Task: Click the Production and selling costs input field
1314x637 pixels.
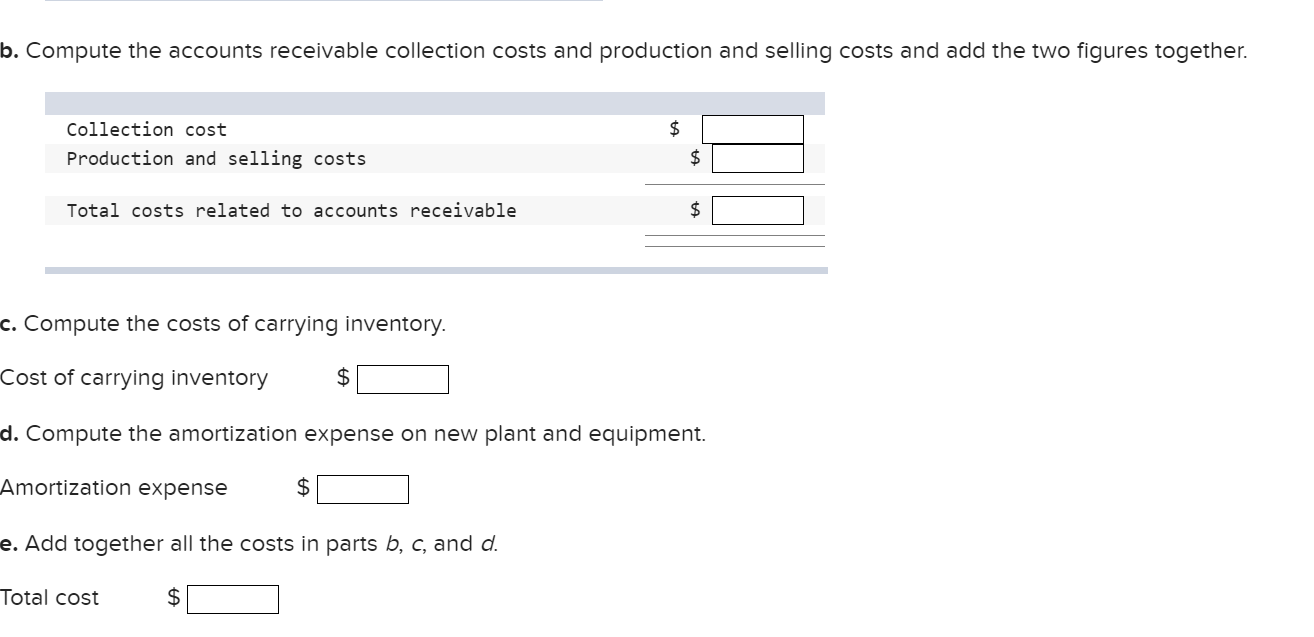Action: pos(756,158)
